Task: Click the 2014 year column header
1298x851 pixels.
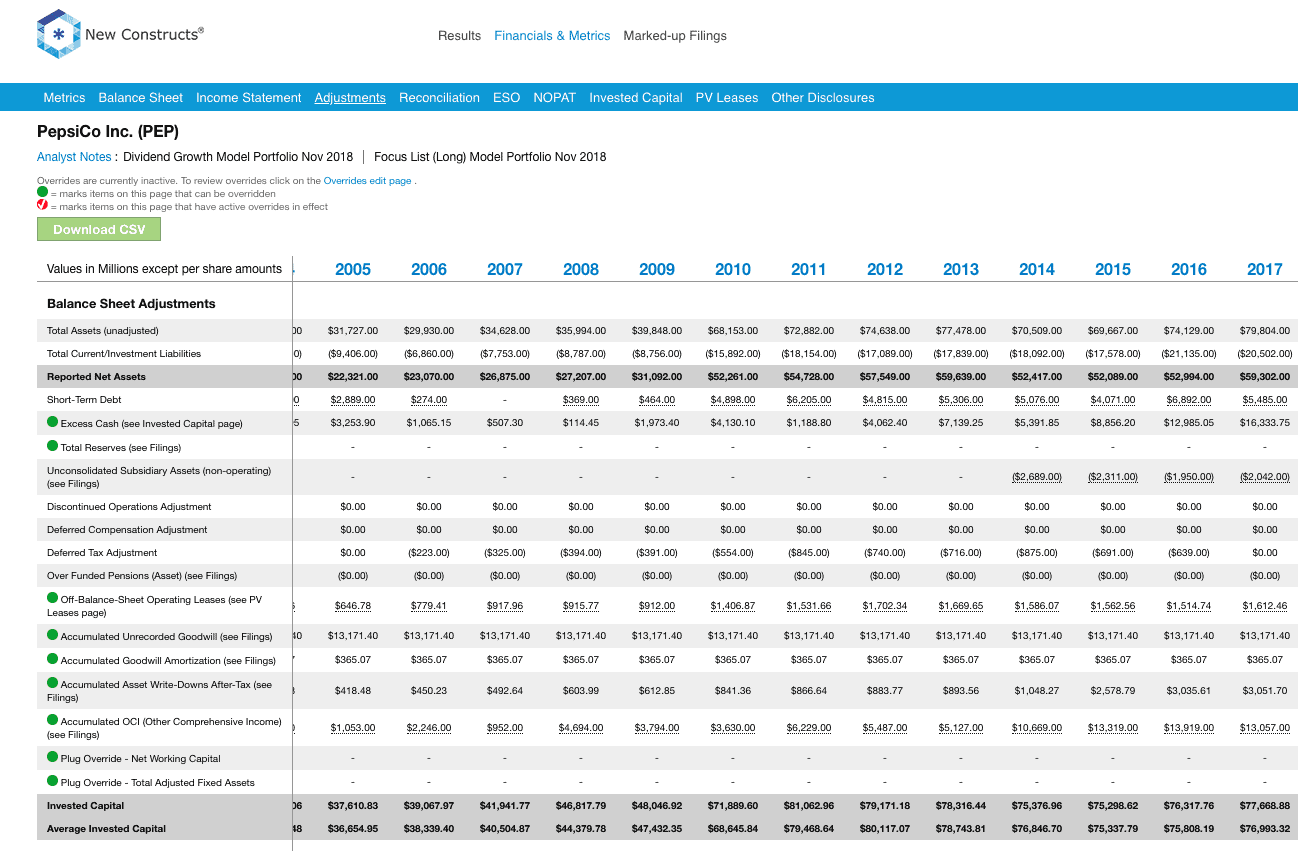Action: point(1037,269)
